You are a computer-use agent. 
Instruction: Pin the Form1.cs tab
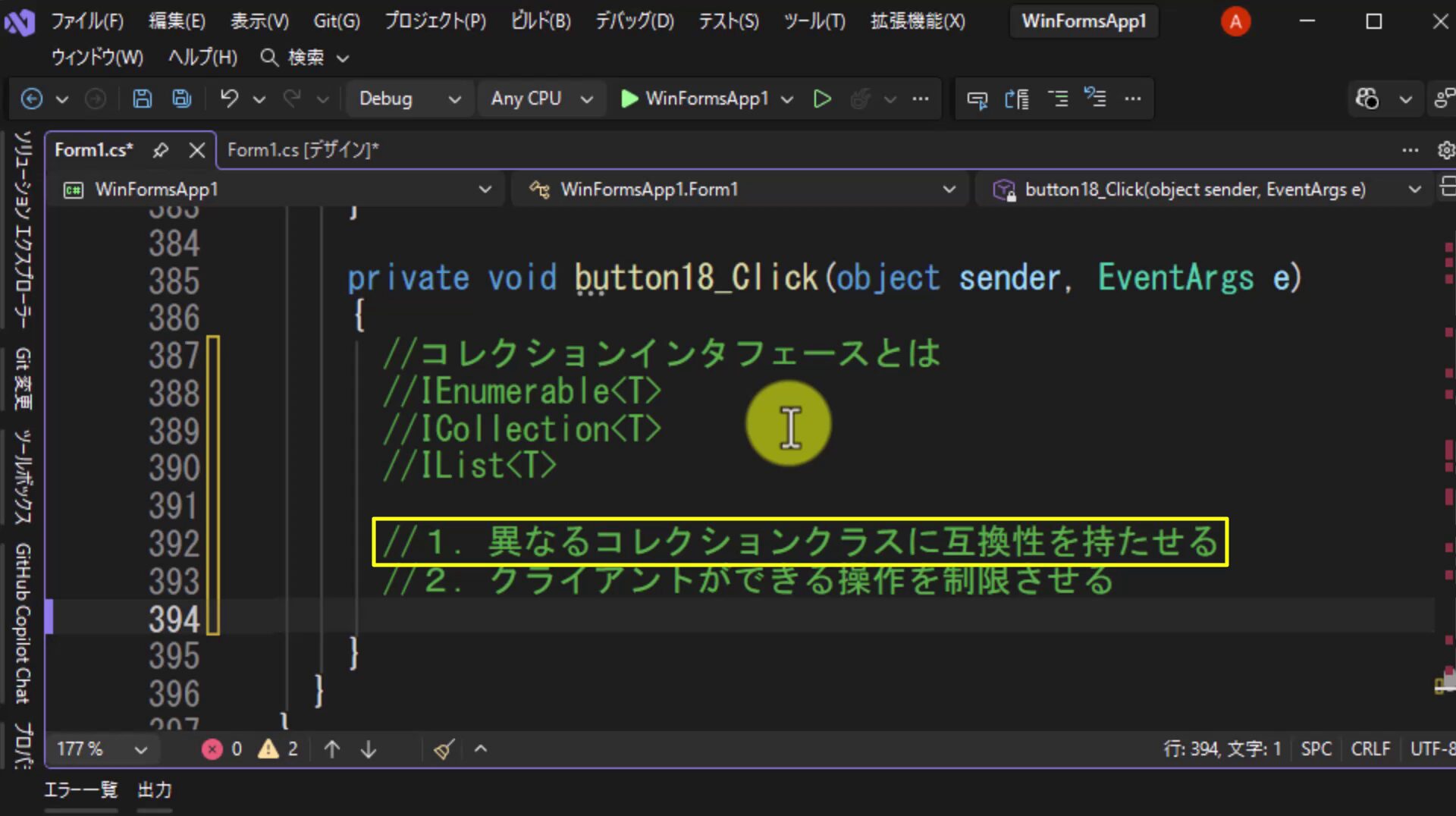tap(160, 150)
